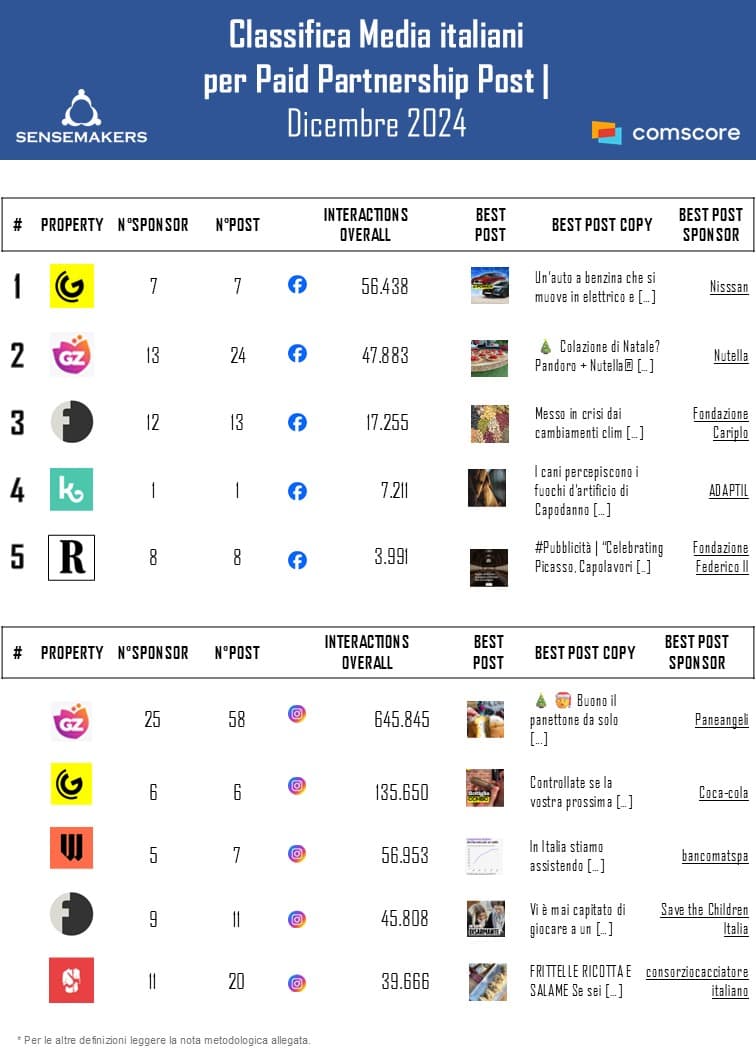
Task: Click the Facebook icon beside 3.991 interactions
Action: pyautogui.click(x=297, y=560)
